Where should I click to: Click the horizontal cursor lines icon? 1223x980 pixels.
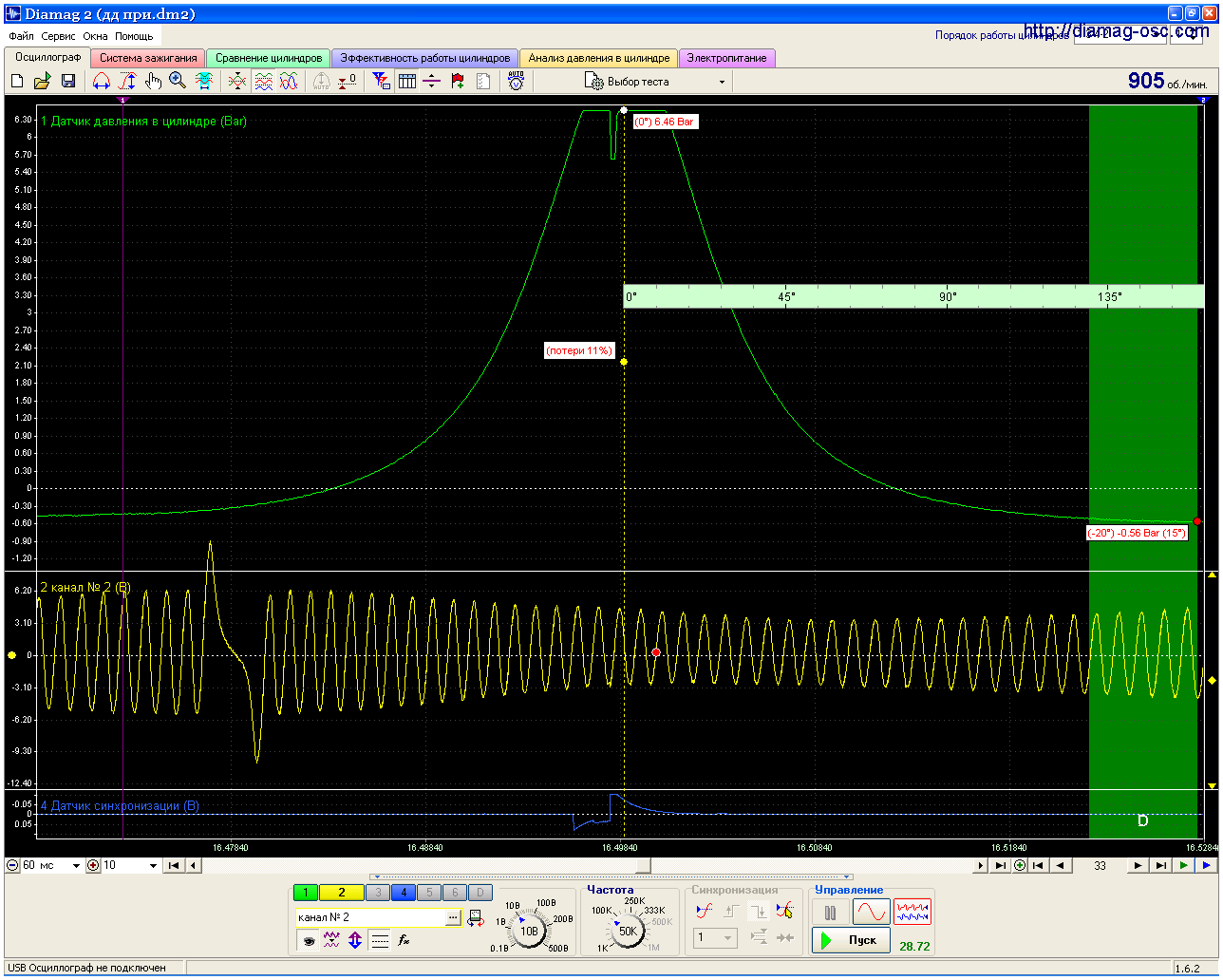432,82
